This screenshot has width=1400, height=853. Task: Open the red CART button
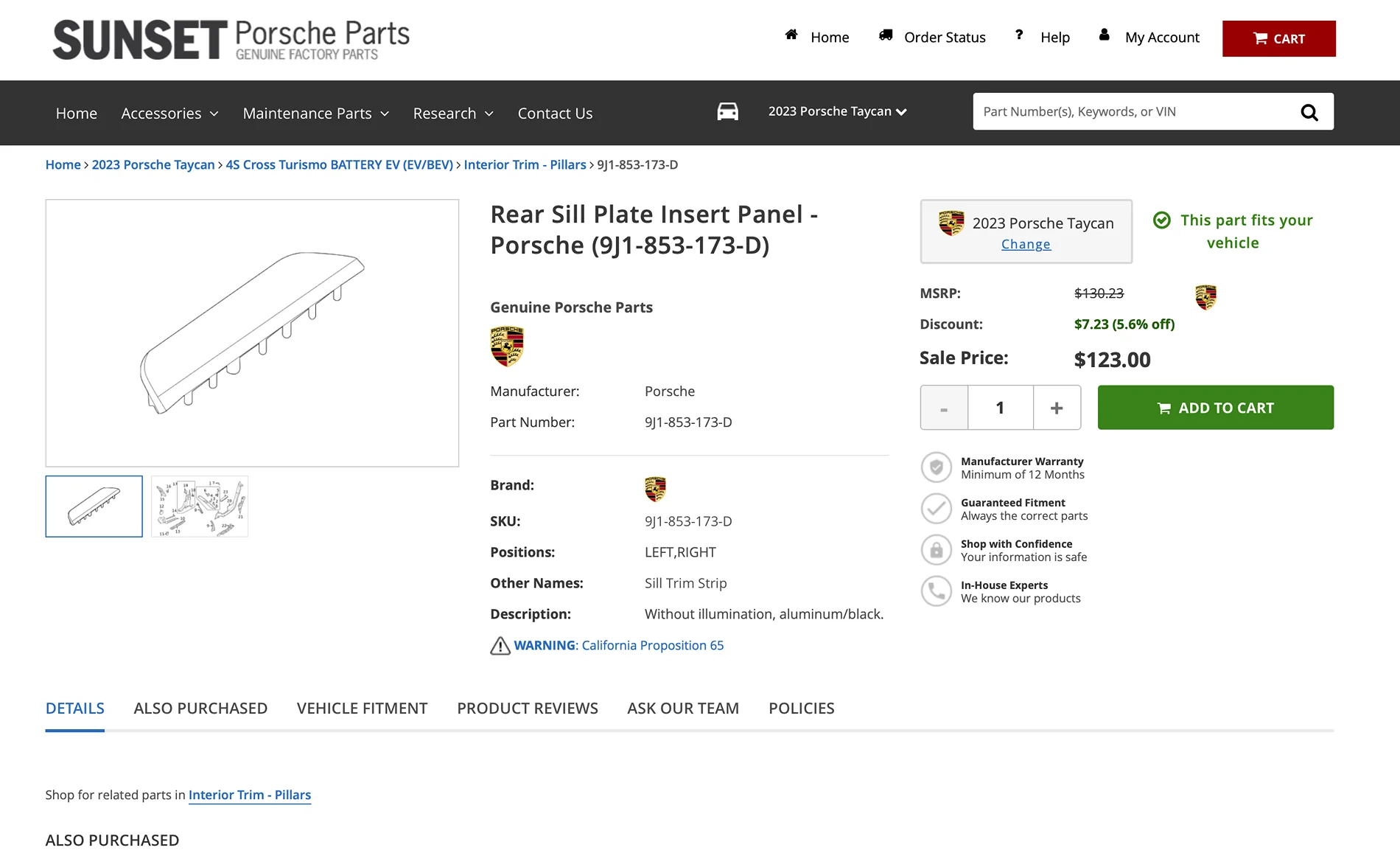1278,38
